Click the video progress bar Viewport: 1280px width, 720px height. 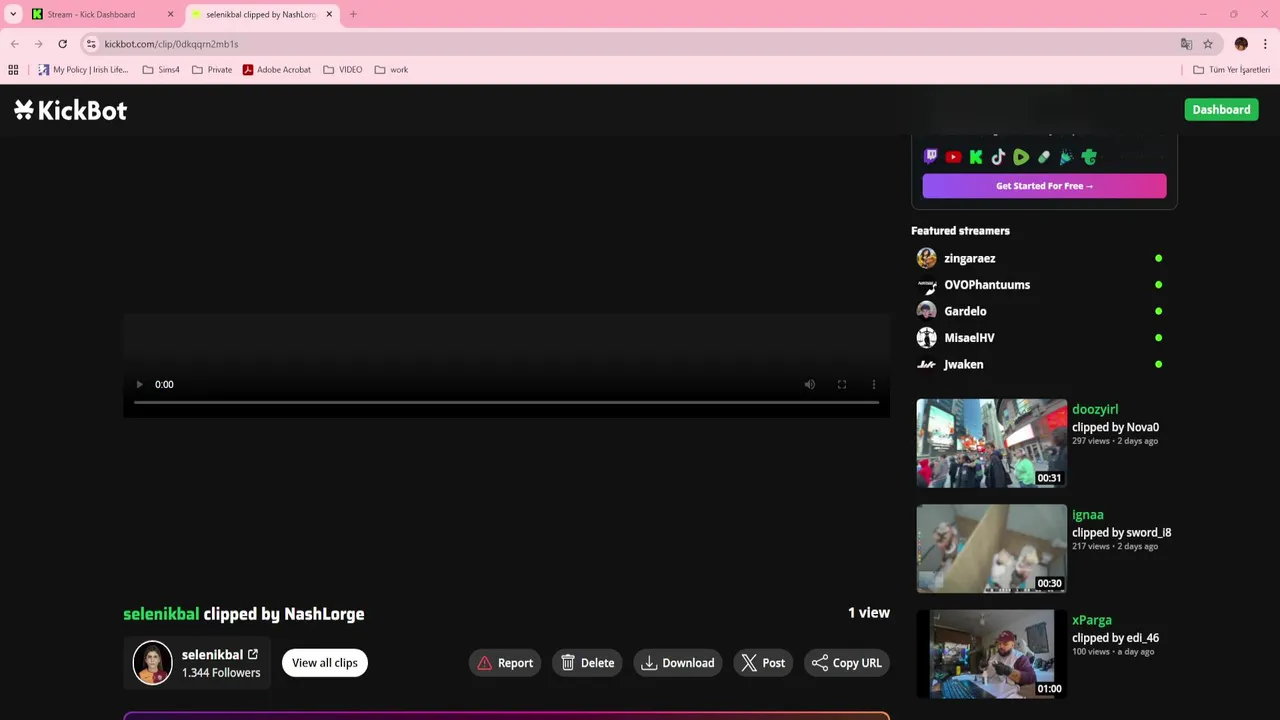tap(506, 402)
